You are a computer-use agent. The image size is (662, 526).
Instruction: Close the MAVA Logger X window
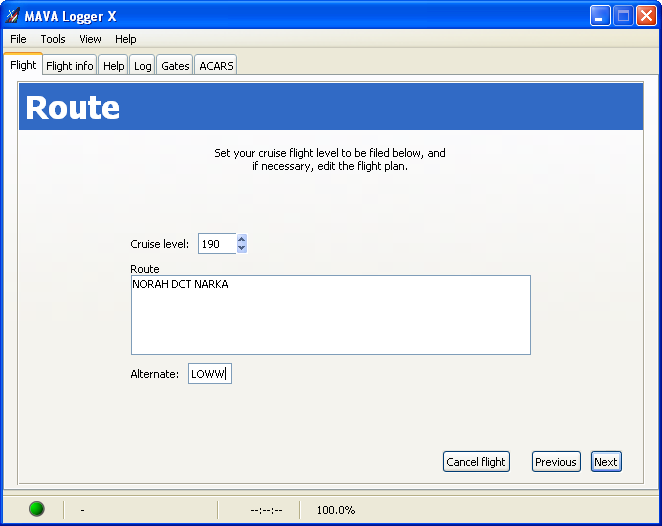click(x=646, y=16)
